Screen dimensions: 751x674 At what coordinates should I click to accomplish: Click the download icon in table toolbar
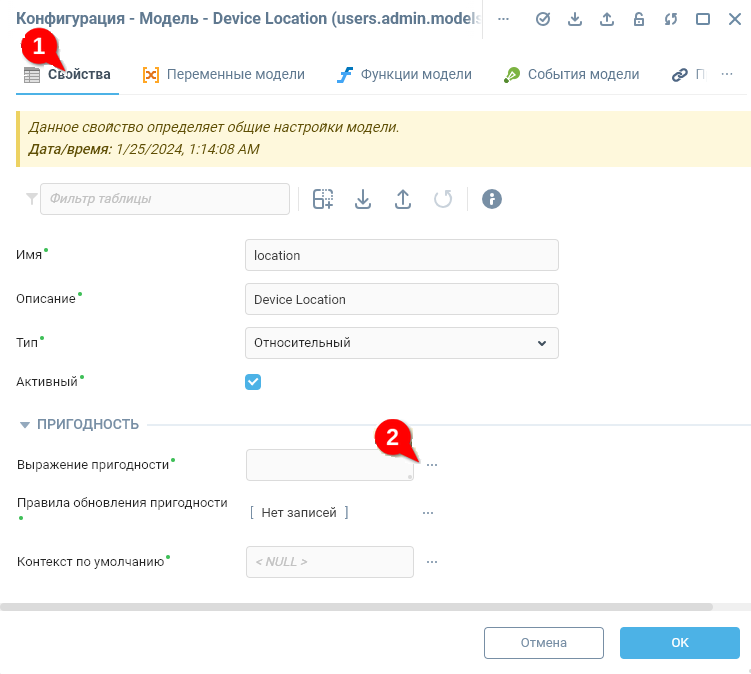[x=363, y=199]
